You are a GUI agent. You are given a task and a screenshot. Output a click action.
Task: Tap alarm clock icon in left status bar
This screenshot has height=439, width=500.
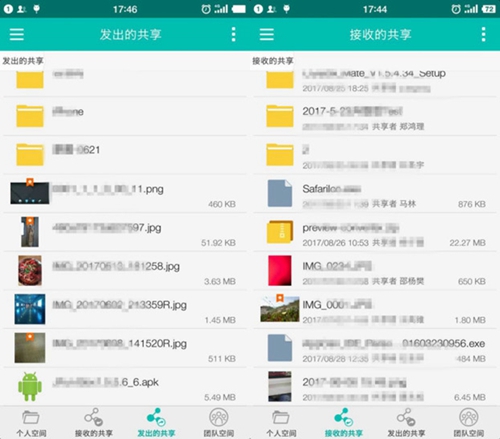click(x=206, y=9)
